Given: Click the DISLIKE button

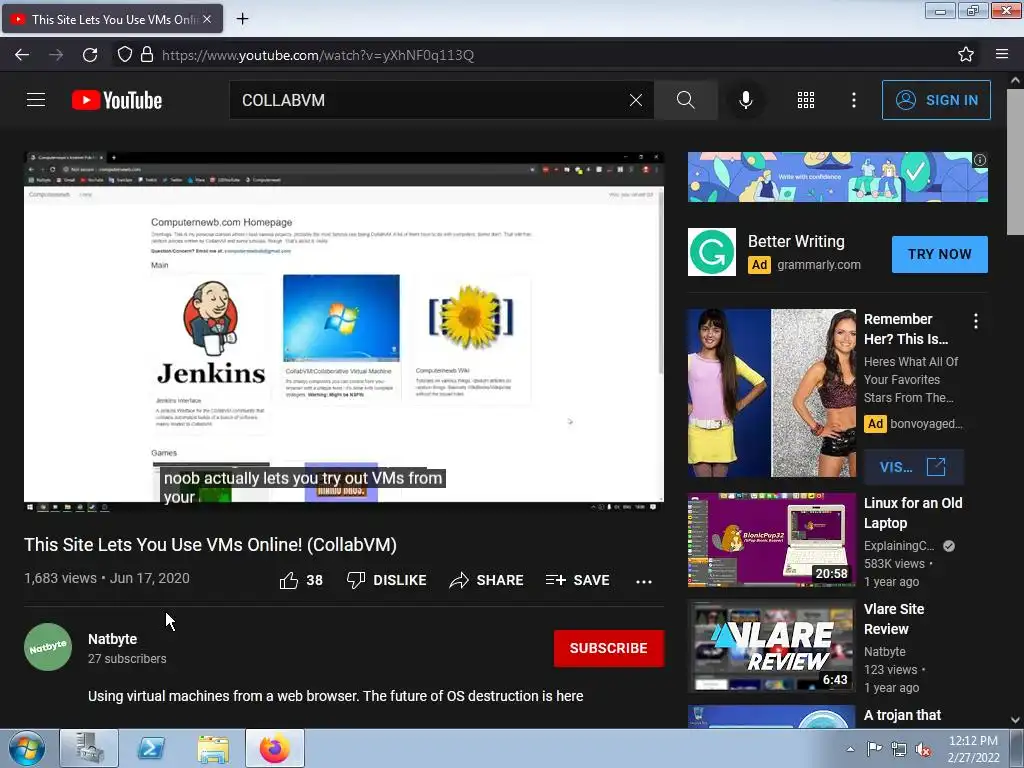Looking at the screenshot, I should (387, 580).
